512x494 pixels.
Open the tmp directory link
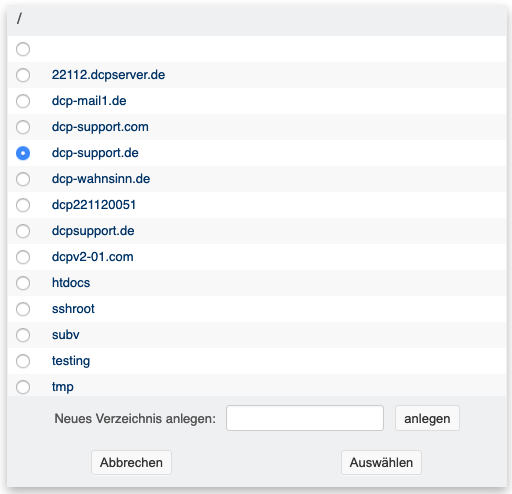tap(63, 387)
